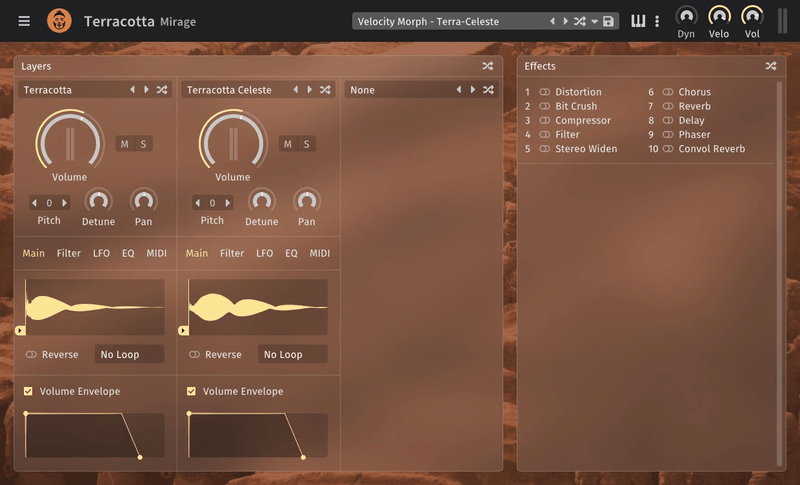Click the Terracotta layer Volume knob
Screen dimensions: 800x485
[x=70, y=140]
